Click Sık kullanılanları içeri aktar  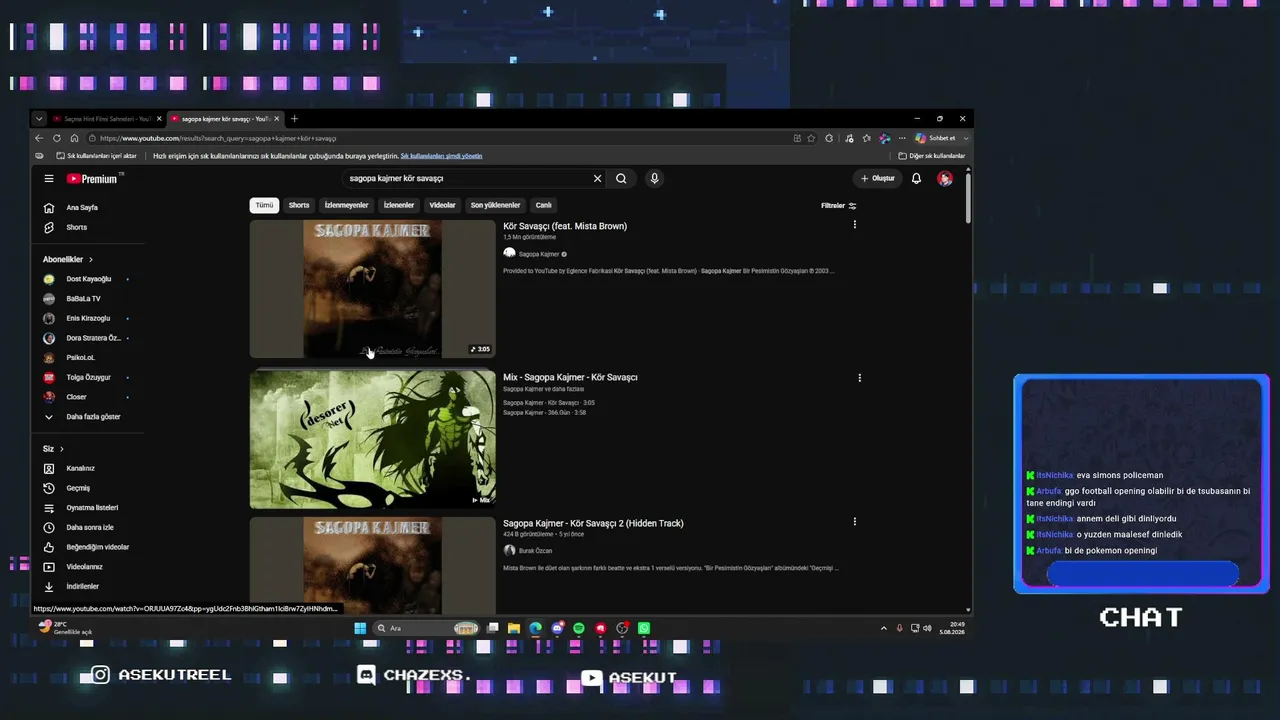[96, 156]
